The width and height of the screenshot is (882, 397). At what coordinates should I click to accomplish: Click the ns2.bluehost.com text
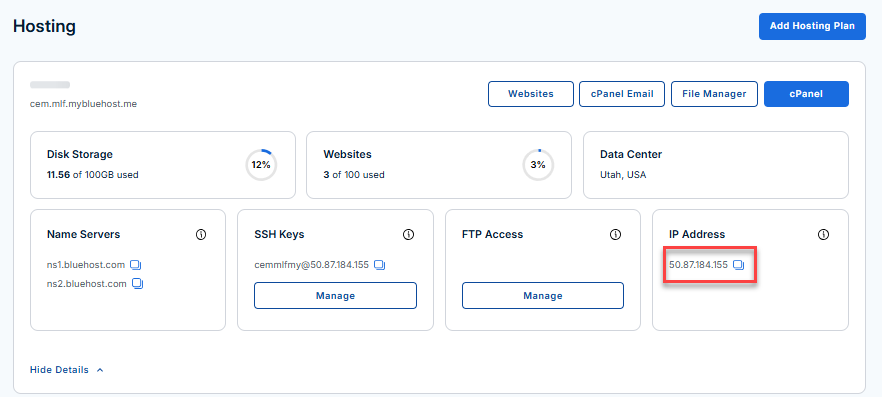click(87, 283)
